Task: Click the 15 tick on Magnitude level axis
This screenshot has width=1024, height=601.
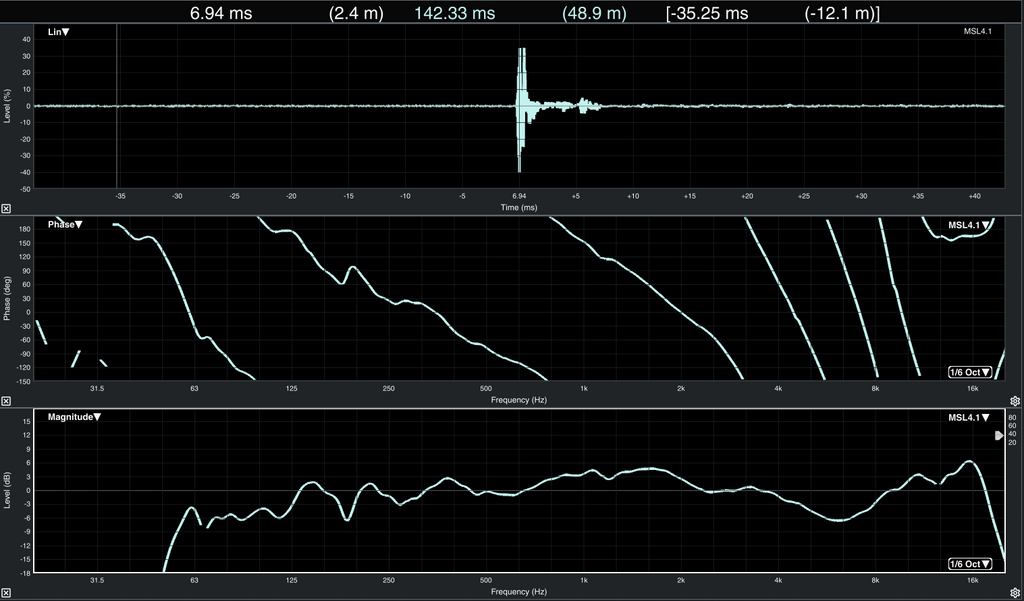Action: [27, 421]
